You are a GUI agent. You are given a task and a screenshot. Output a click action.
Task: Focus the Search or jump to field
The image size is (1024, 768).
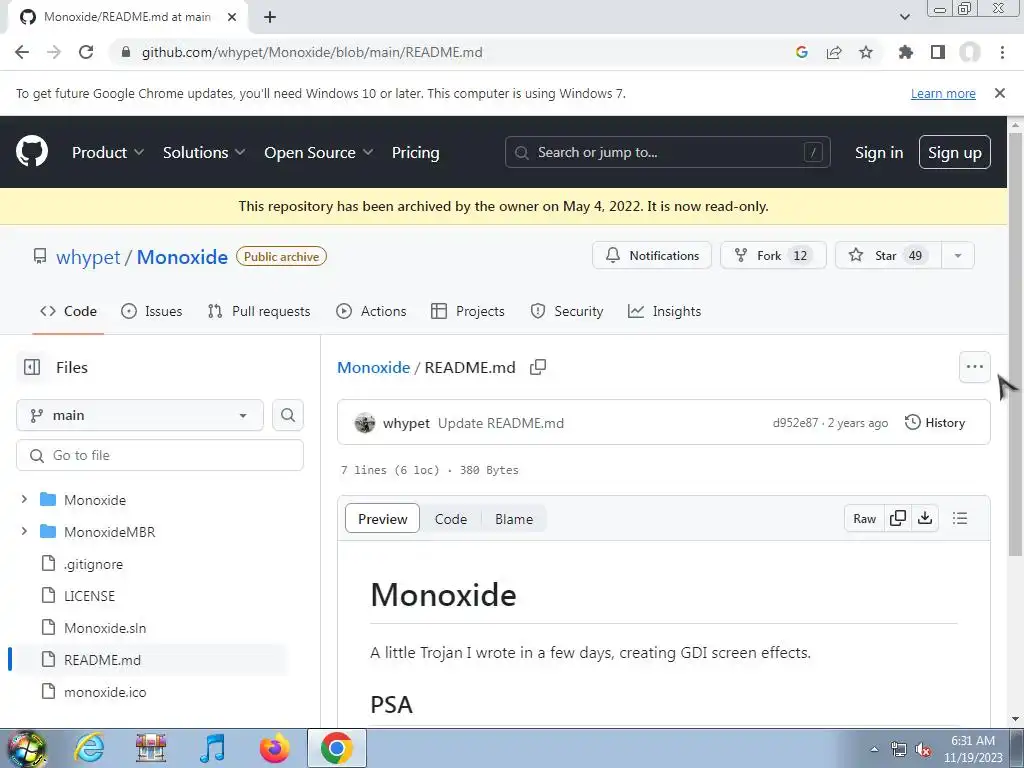pyautogui.click(x=667, y=152)
